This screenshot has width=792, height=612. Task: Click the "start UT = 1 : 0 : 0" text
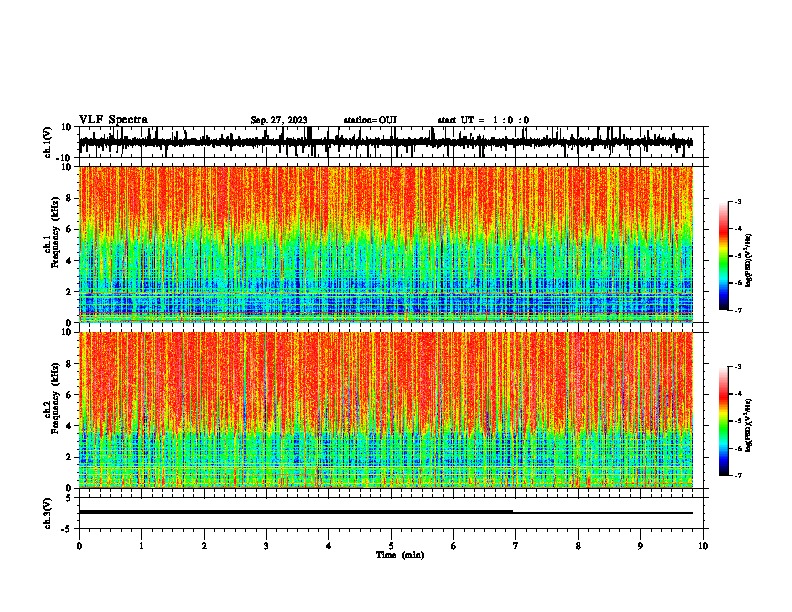pyautogui.click(x=483, y=120)
